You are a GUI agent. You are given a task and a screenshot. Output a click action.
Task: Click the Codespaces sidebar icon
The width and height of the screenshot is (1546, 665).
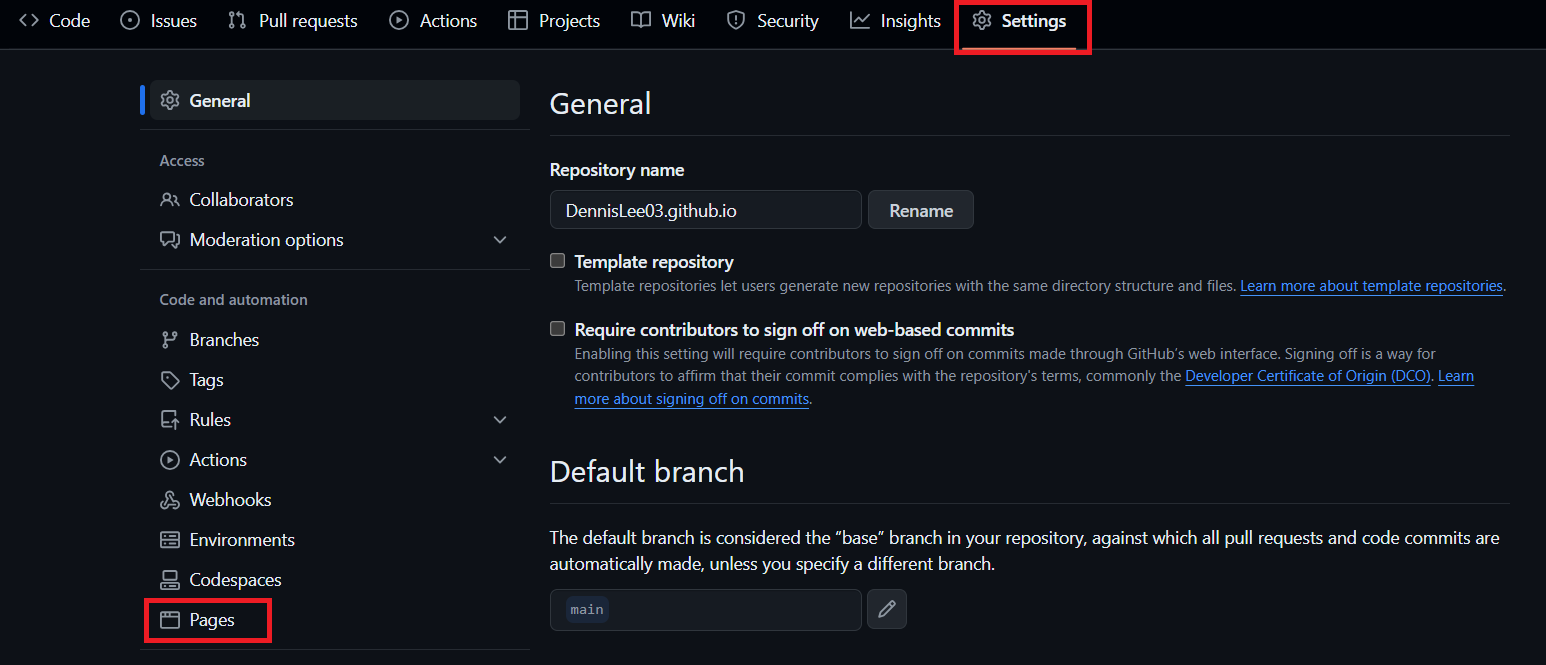170,580
